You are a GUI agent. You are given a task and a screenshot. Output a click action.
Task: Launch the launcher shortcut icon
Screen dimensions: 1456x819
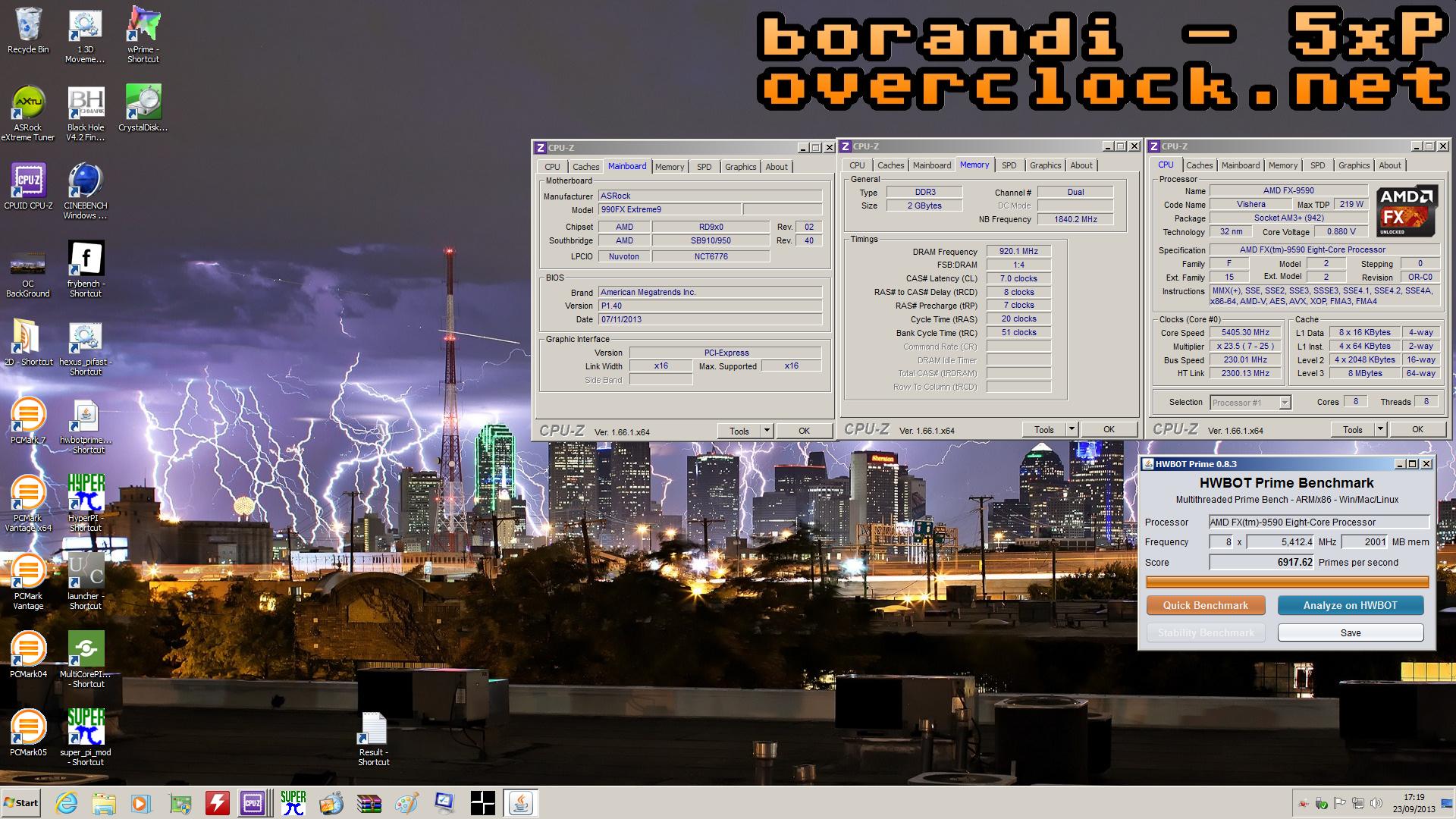tap(86, 582)
